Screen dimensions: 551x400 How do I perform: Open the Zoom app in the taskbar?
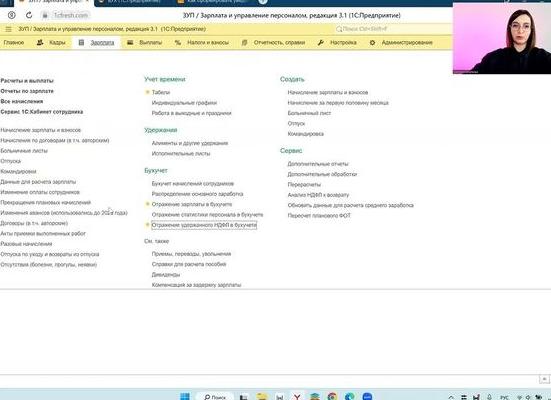pos(367,397)
